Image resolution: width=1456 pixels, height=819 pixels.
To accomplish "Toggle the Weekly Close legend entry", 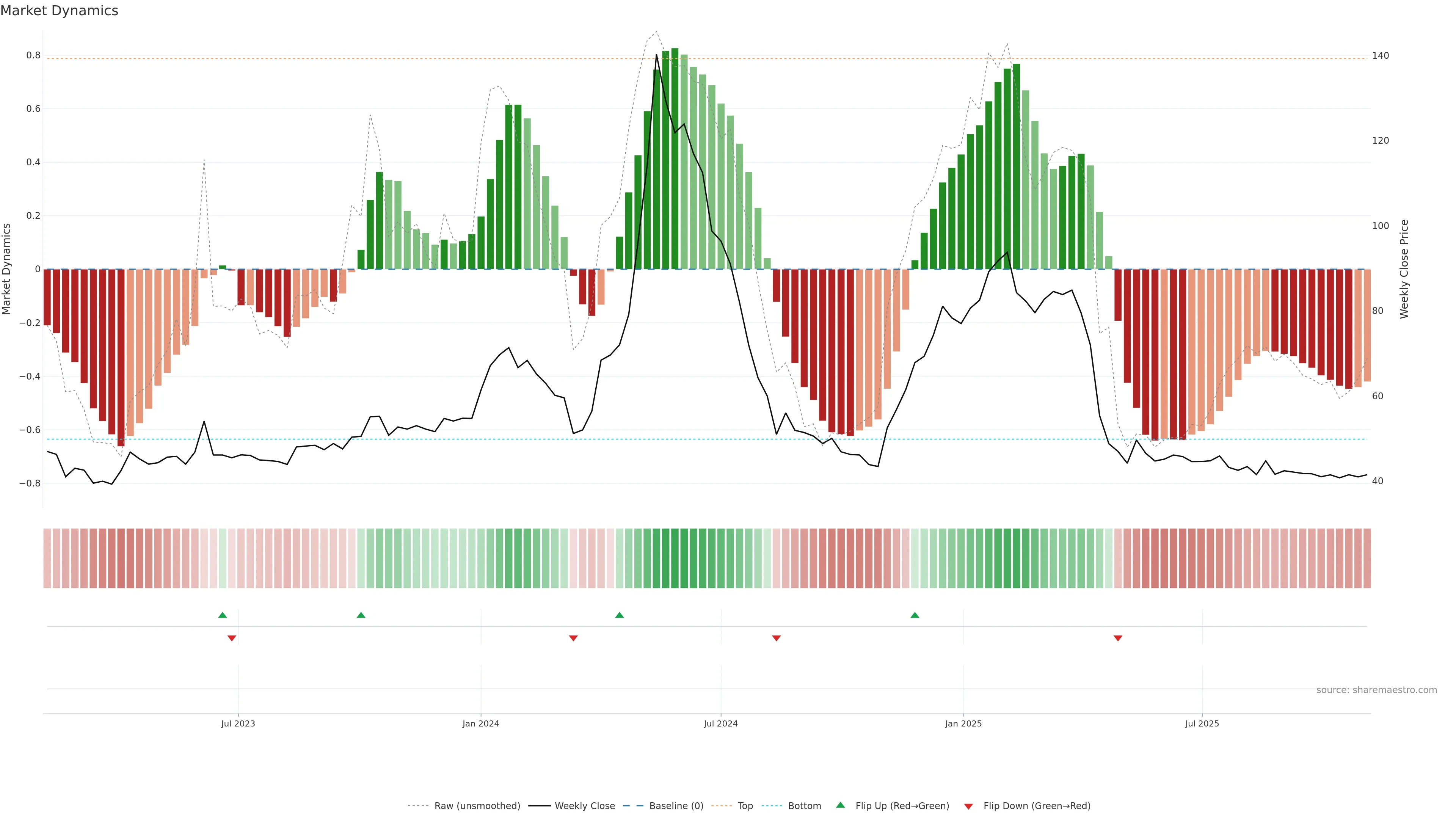I will click(x=584, y=806).
